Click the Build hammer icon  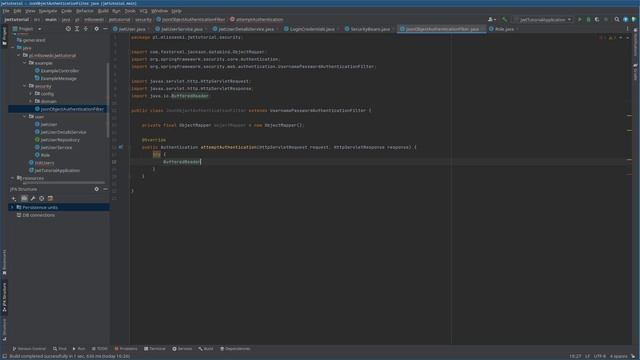click(504, 19)
